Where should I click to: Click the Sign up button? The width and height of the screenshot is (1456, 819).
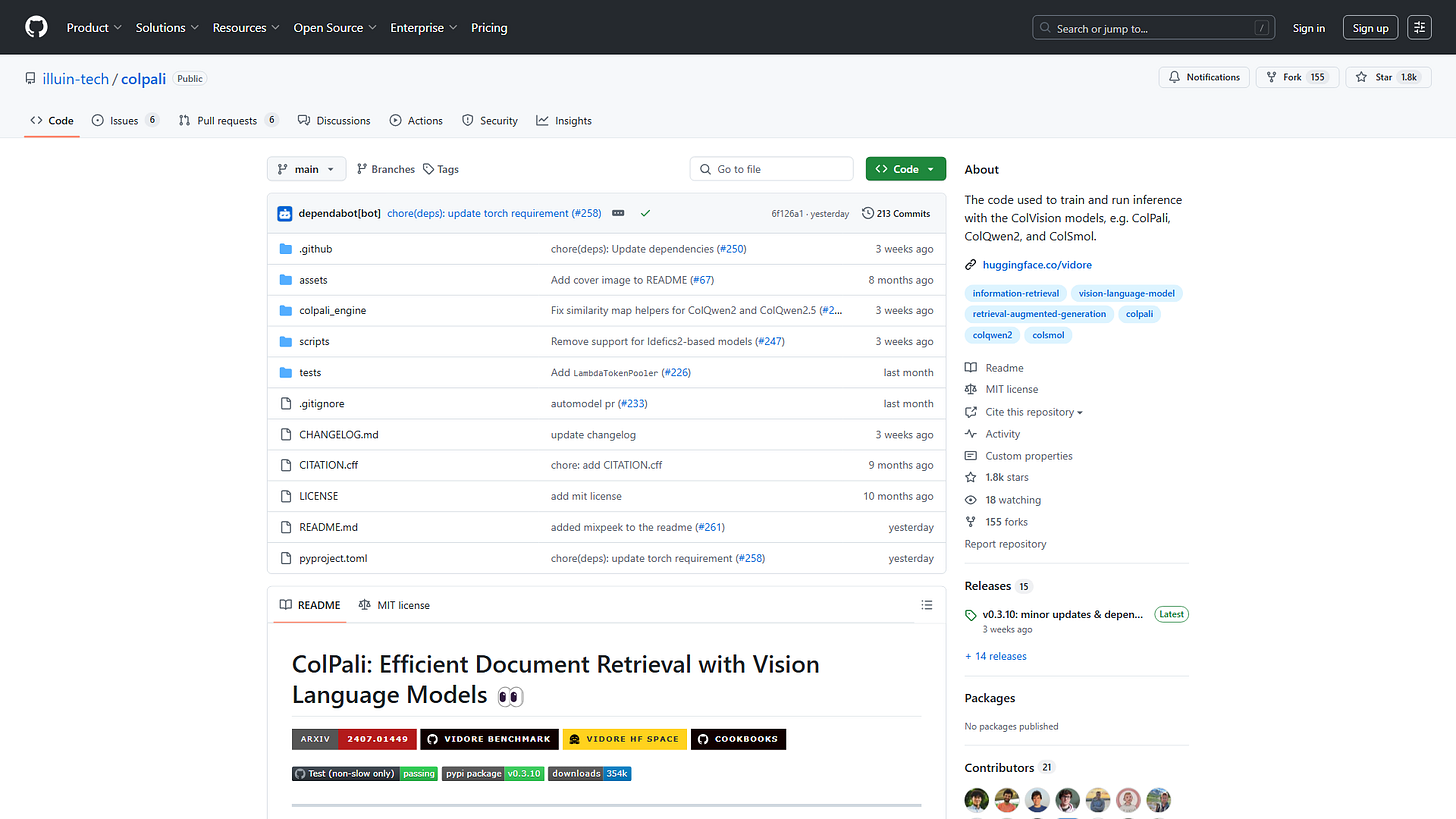pos(1370,28)
